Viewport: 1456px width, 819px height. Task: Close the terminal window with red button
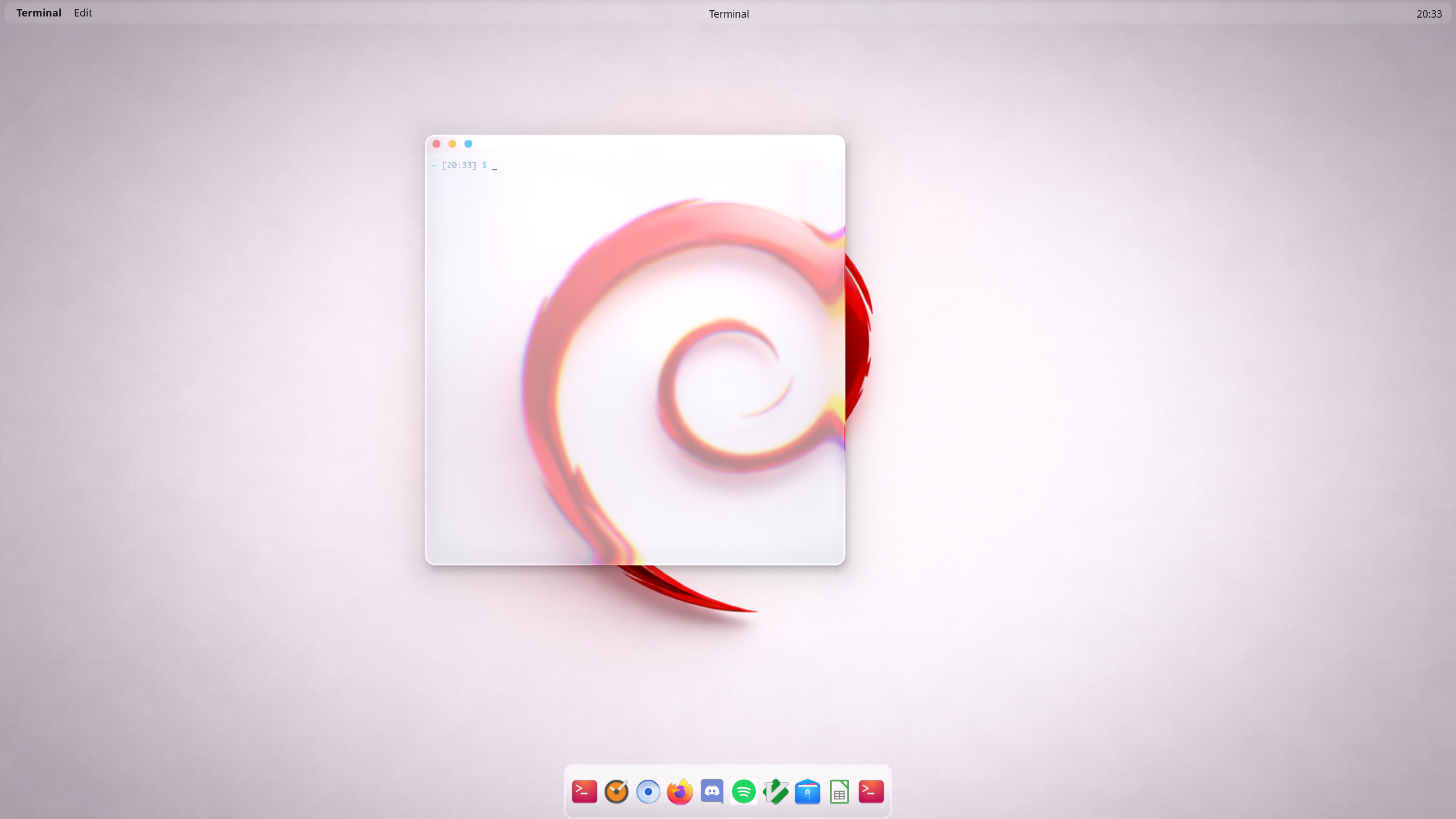click(436, 144)
